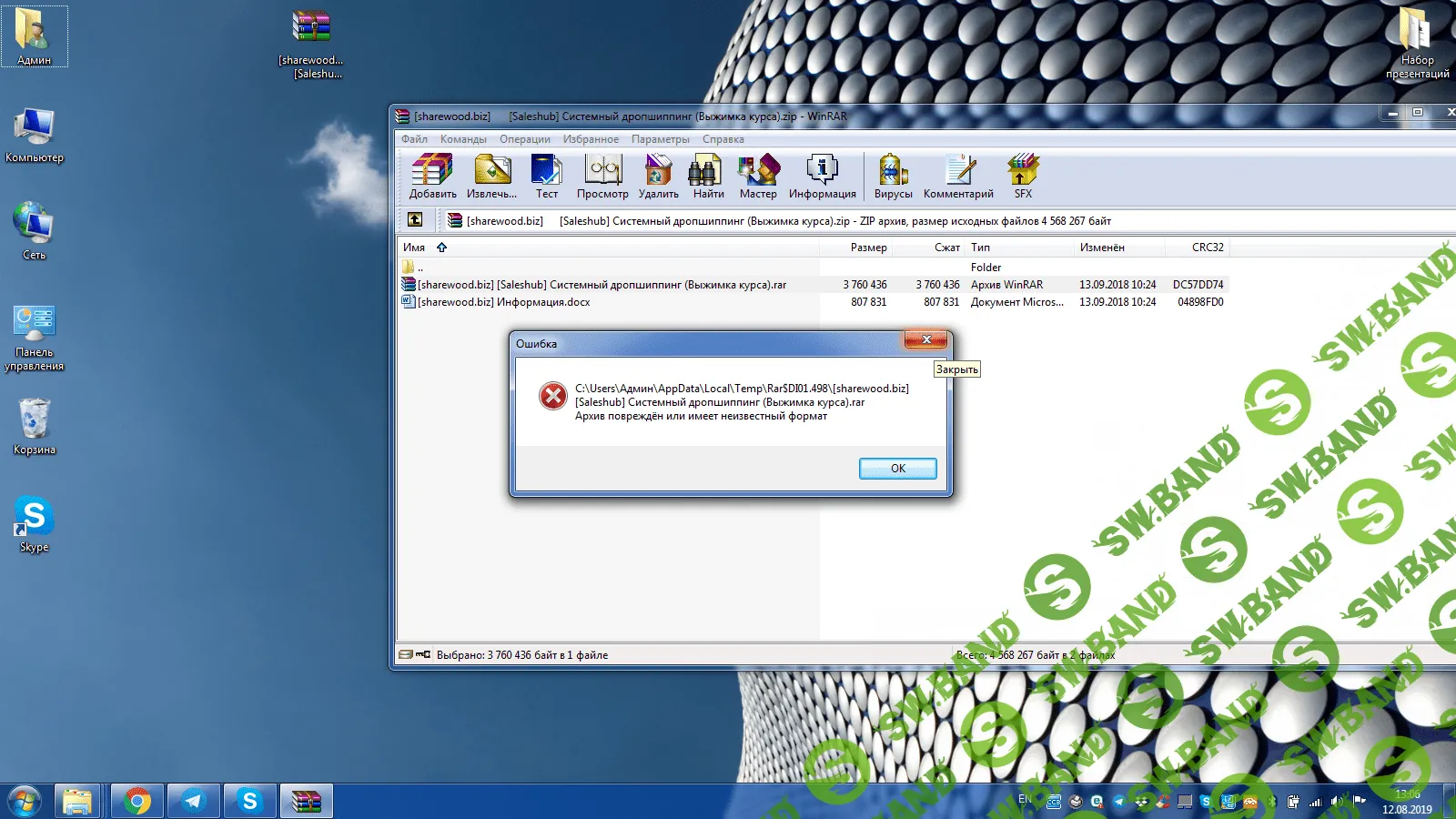Image resolution: width=1456 pixels, height=819 pixels.
Task: Run the Тест archive test tool
Action: (547, 176)
